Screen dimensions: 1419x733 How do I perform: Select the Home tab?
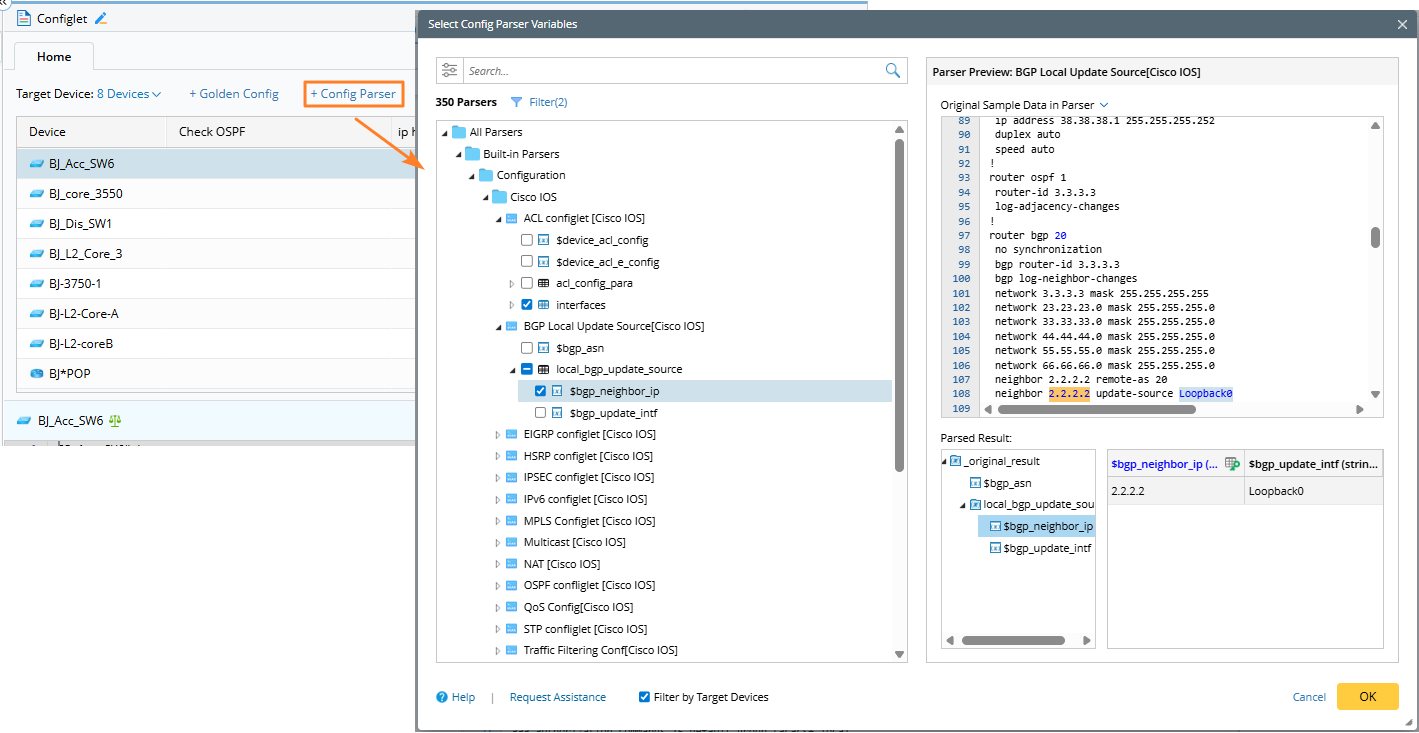coord(54,57)
